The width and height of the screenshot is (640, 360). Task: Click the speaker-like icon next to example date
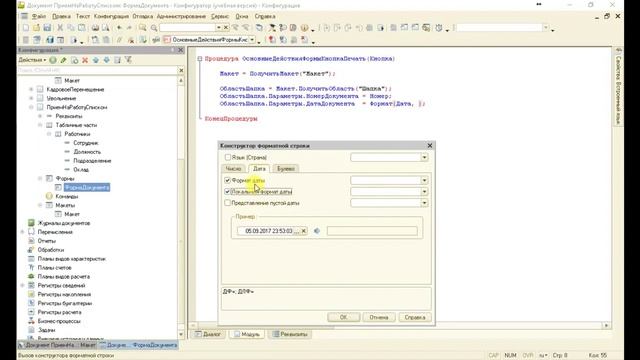(x=317, y=231)
